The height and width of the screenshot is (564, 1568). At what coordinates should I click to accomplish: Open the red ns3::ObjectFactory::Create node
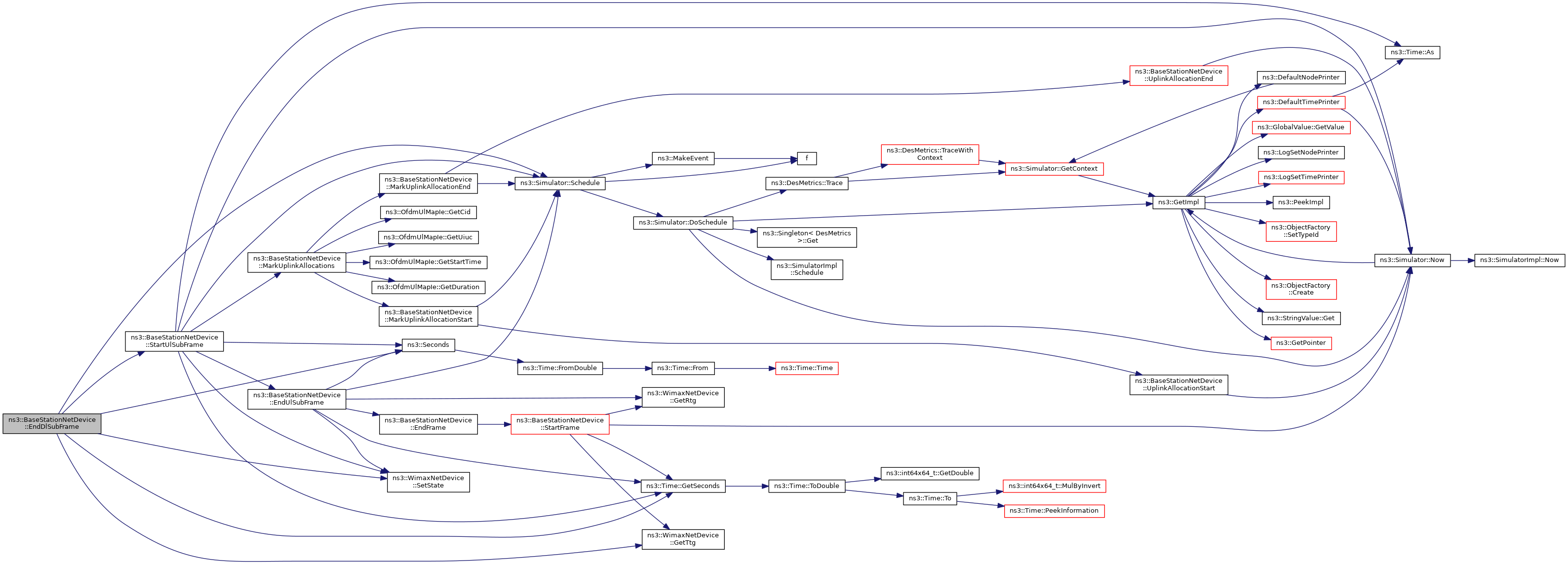(x=1301, y=290)
